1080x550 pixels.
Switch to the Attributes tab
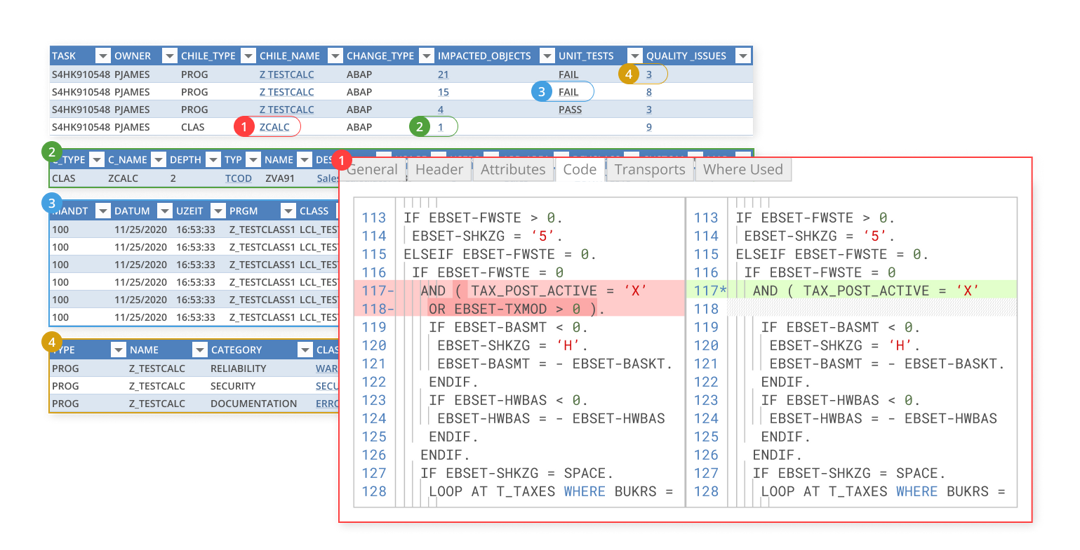pyautogui.click(x=513, y=170)
